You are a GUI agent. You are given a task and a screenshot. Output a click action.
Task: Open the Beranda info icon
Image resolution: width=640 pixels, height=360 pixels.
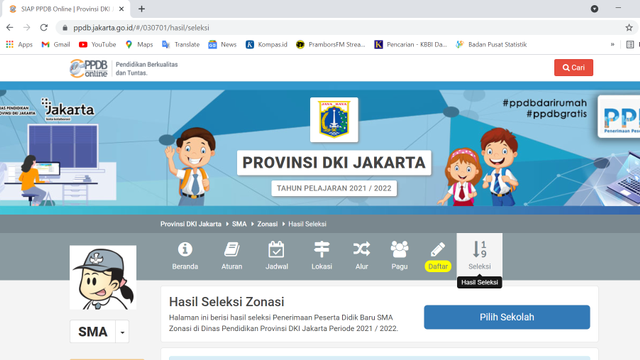click(x=185, y=249)
